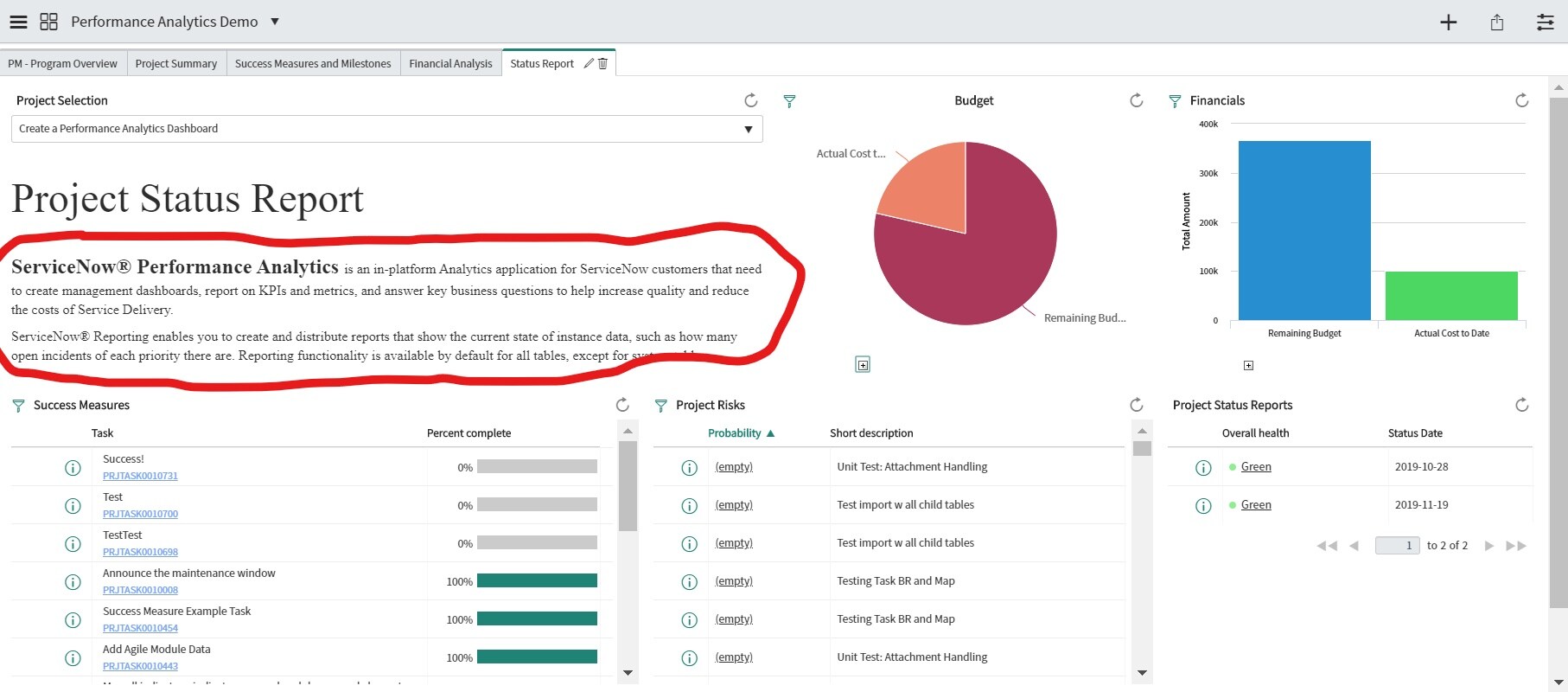Open the Financial Analysis tab
Screen dimensions: 1568x692
point(450,63)
